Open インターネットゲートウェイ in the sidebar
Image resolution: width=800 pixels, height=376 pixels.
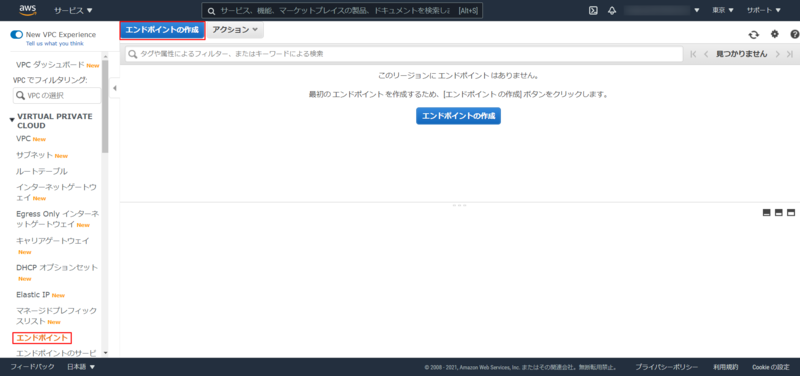56,192
